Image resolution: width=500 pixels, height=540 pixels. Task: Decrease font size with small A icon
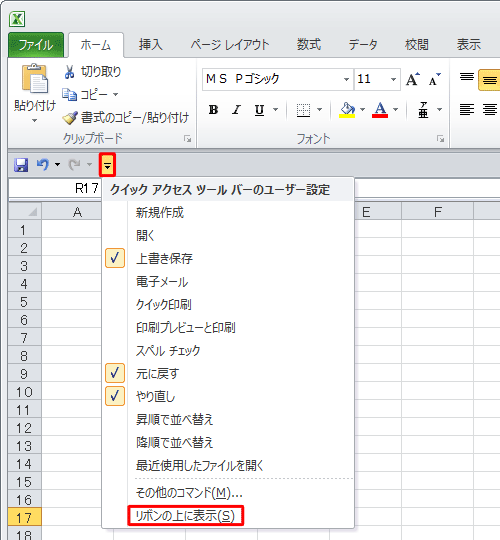(434, 80)
